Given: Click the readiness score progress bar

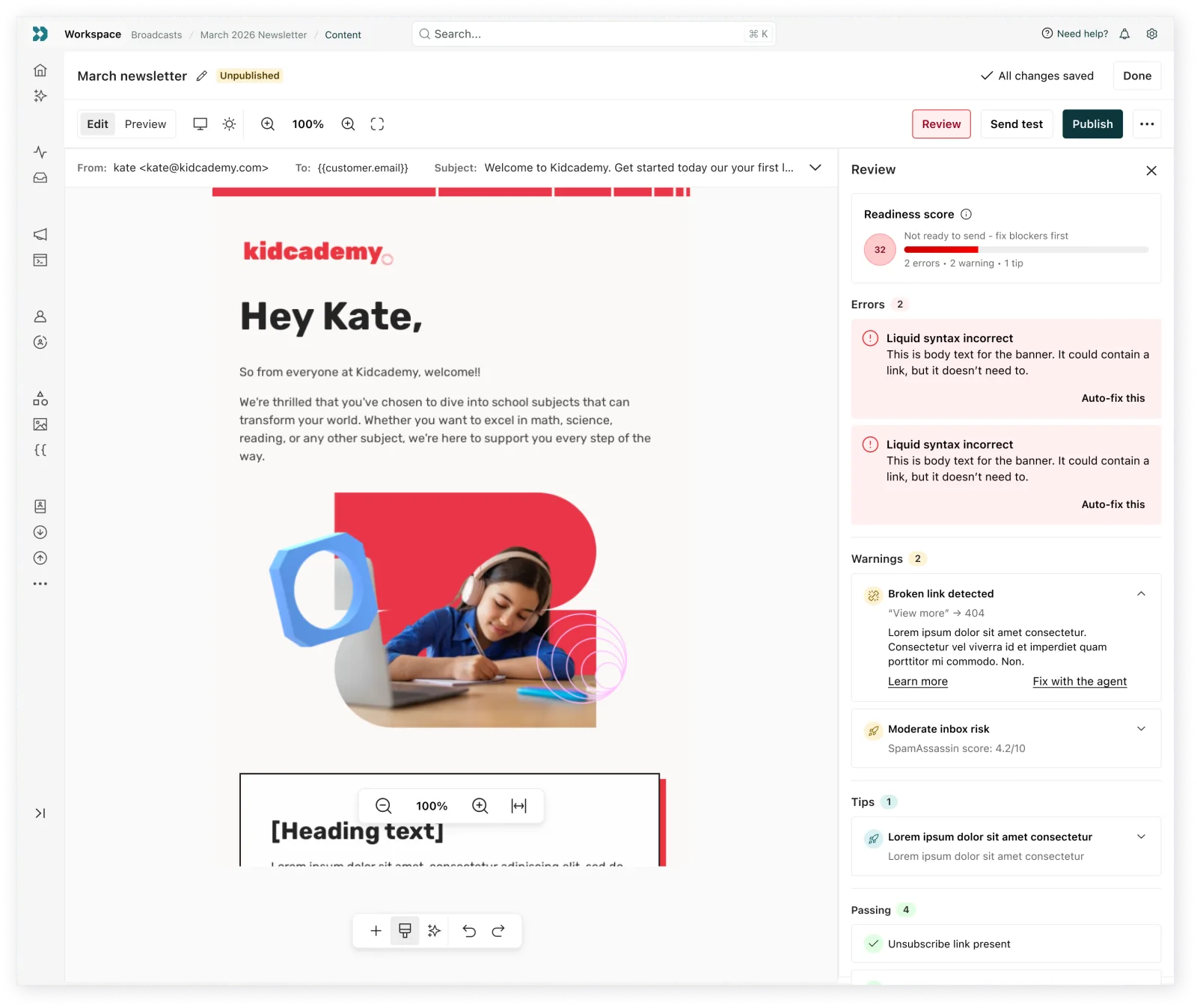Looking at the screenshot, I should tap(1026, 249).
